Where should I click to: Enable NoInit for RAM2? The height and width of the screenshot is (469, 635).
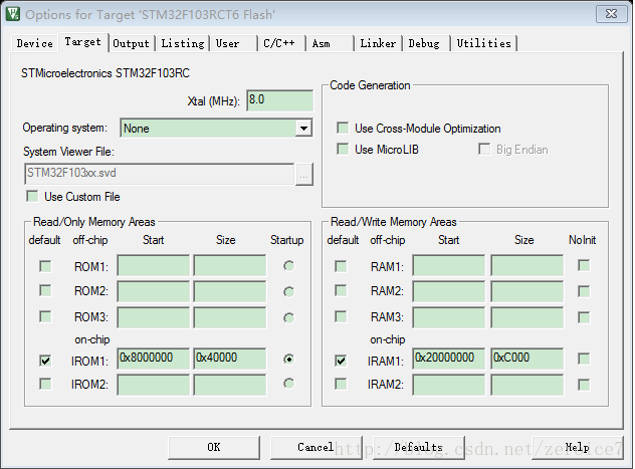tap(584, 291)
